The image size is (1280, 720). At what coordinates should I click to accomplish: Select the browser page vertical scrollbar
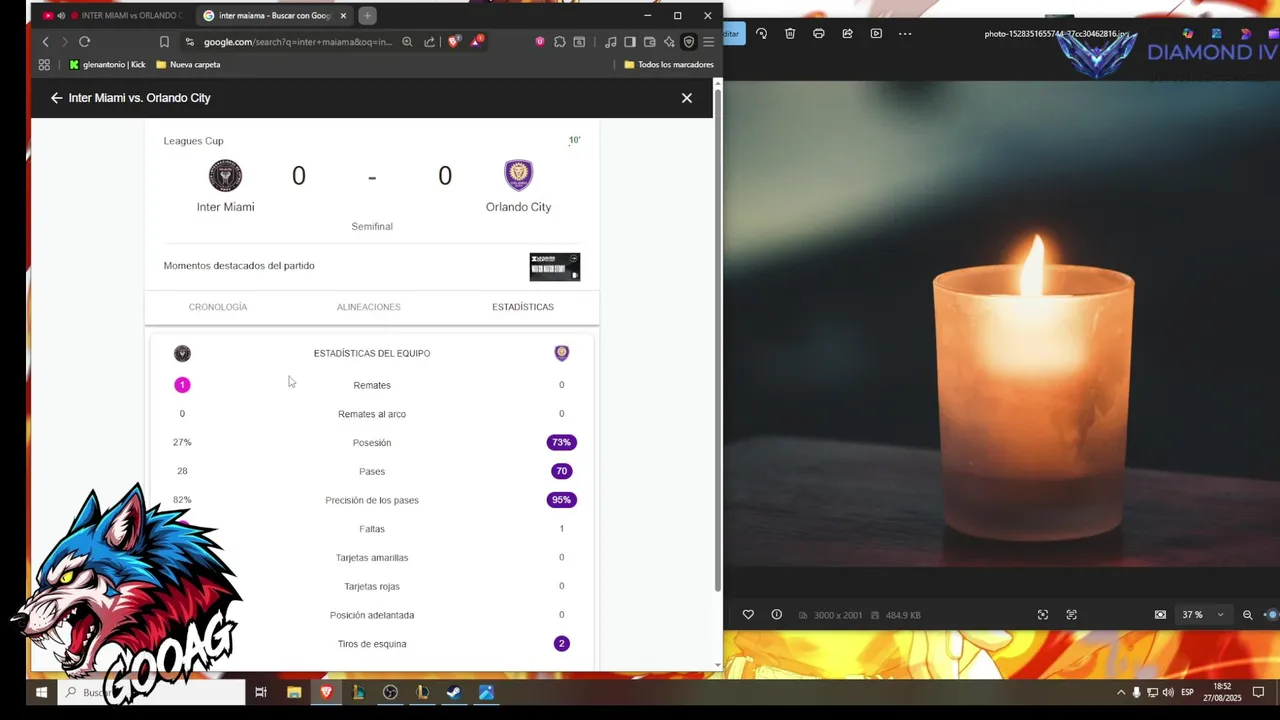click(717, 340)
